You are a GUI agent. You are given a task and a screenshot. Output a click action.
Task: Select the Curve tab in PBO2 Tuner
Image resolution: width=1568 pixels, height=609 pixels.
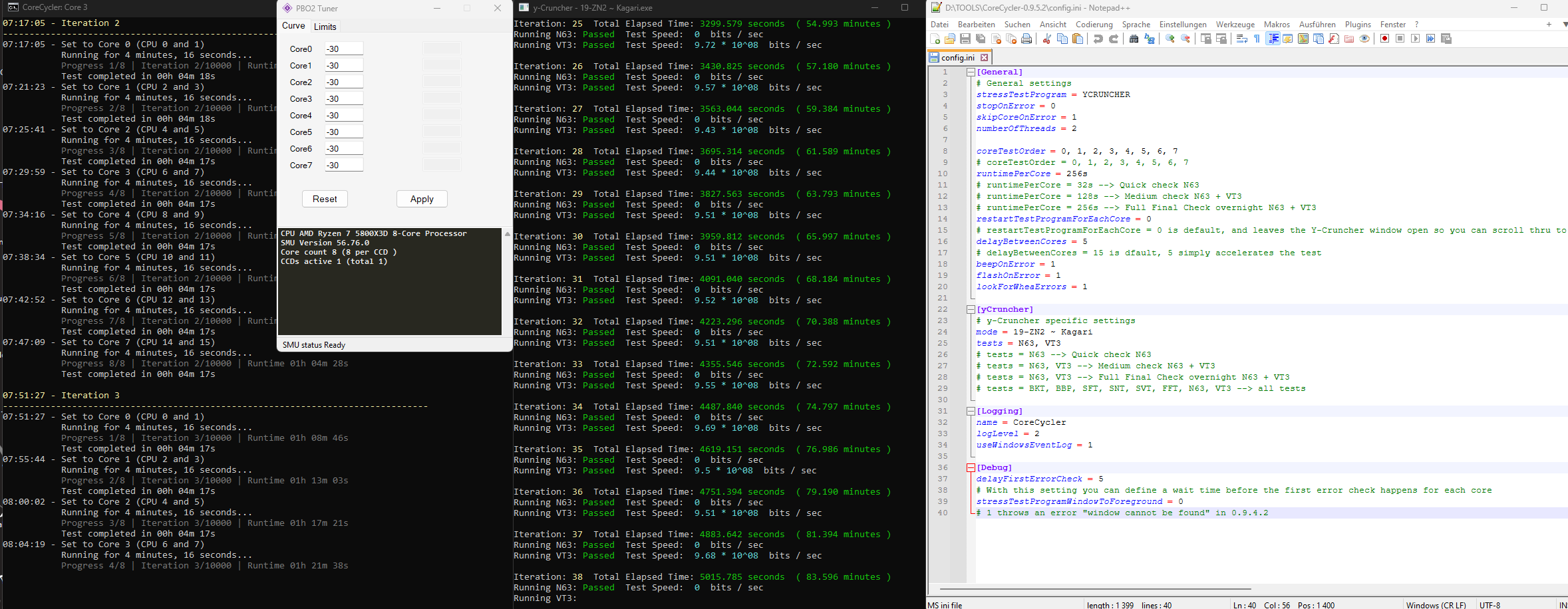pyautogui.click(x=293, y=26)
